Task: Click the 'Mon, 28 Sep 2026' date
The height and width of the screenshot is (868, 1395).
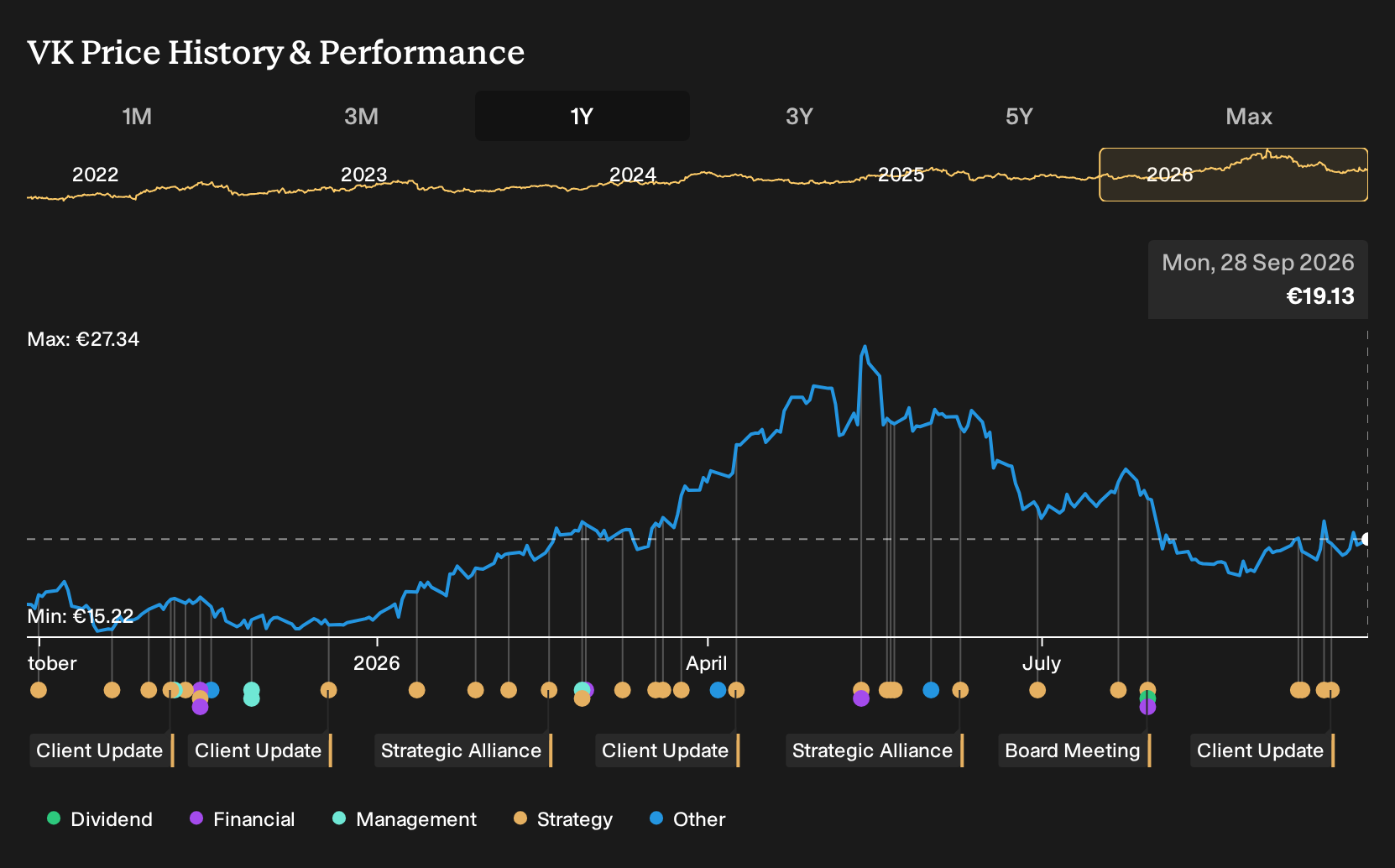Action: coord(1258,263)
